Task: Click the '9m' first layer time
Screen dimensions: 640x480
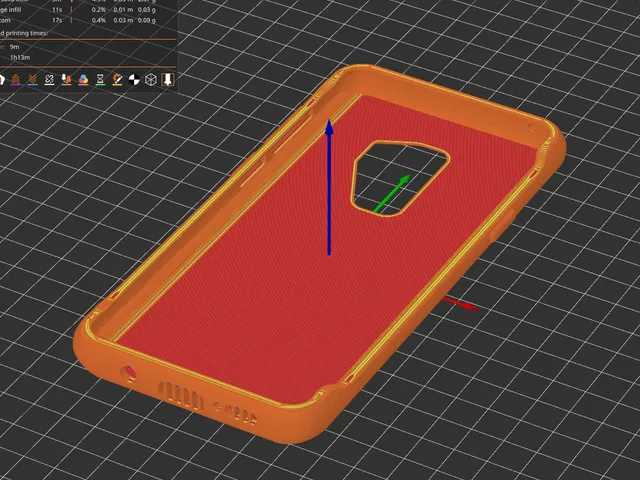Action: coord(14,47)
